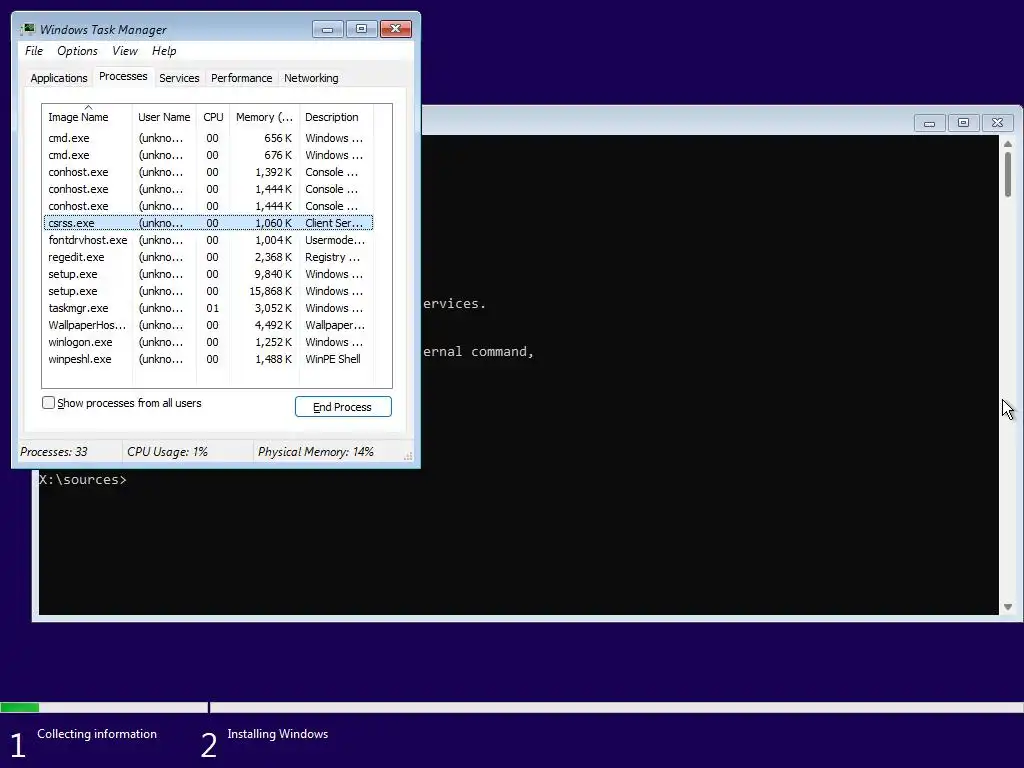1024x768 pixels.
Task: Select the regedit.exe process
Action: point(208,257)
